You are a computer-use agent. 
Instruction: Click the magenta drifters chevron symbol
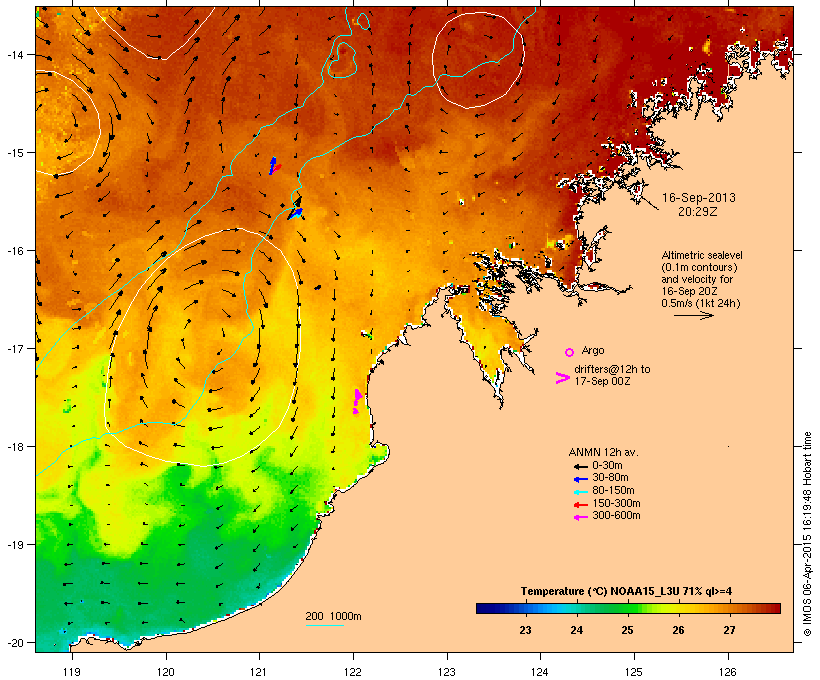coord(563,378)
